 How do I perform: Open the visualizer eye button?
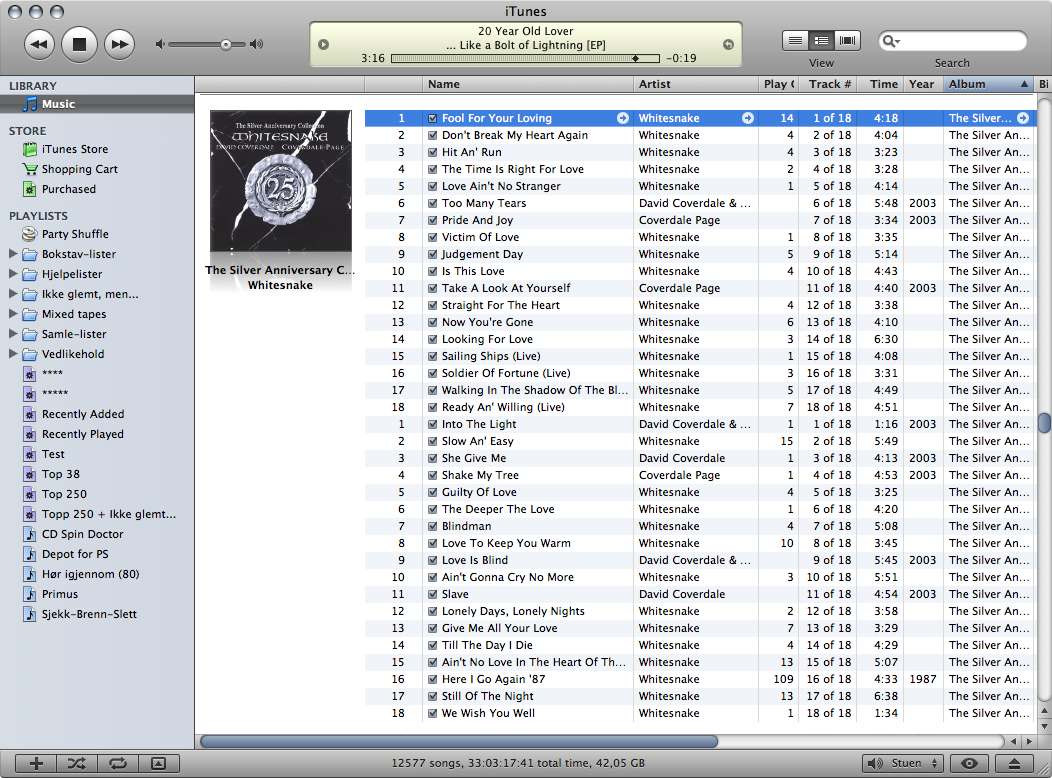coord(969,763)
